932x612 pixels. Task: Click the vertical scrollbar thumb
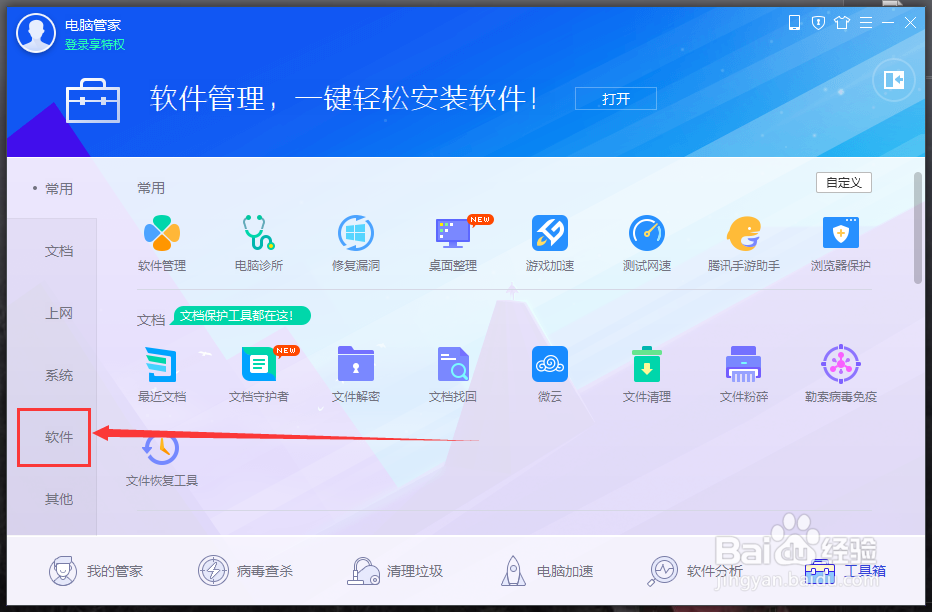[918, 228]
